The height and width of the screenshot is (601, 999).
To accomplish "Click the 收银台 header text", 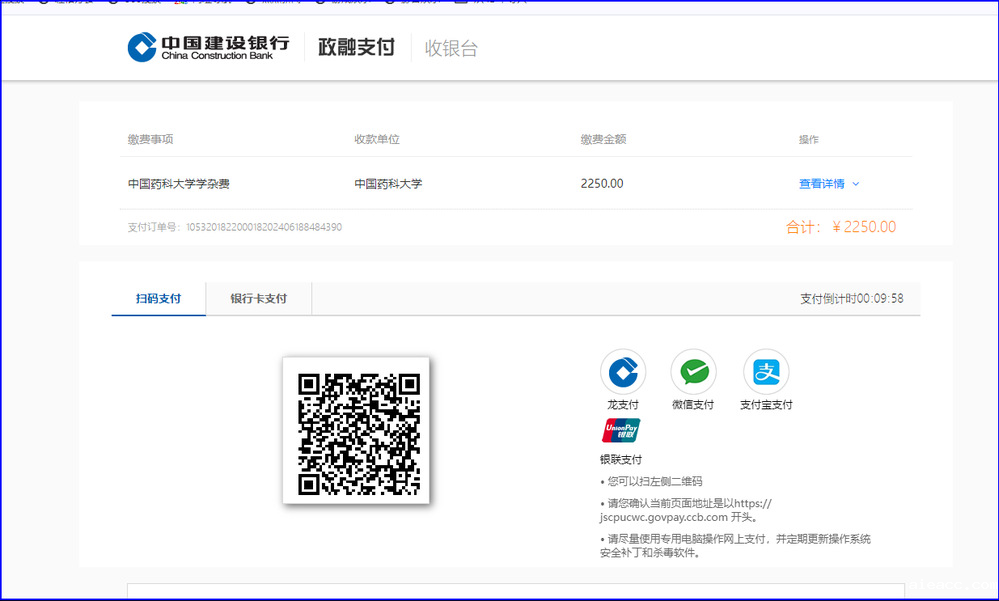I will 451,48.
